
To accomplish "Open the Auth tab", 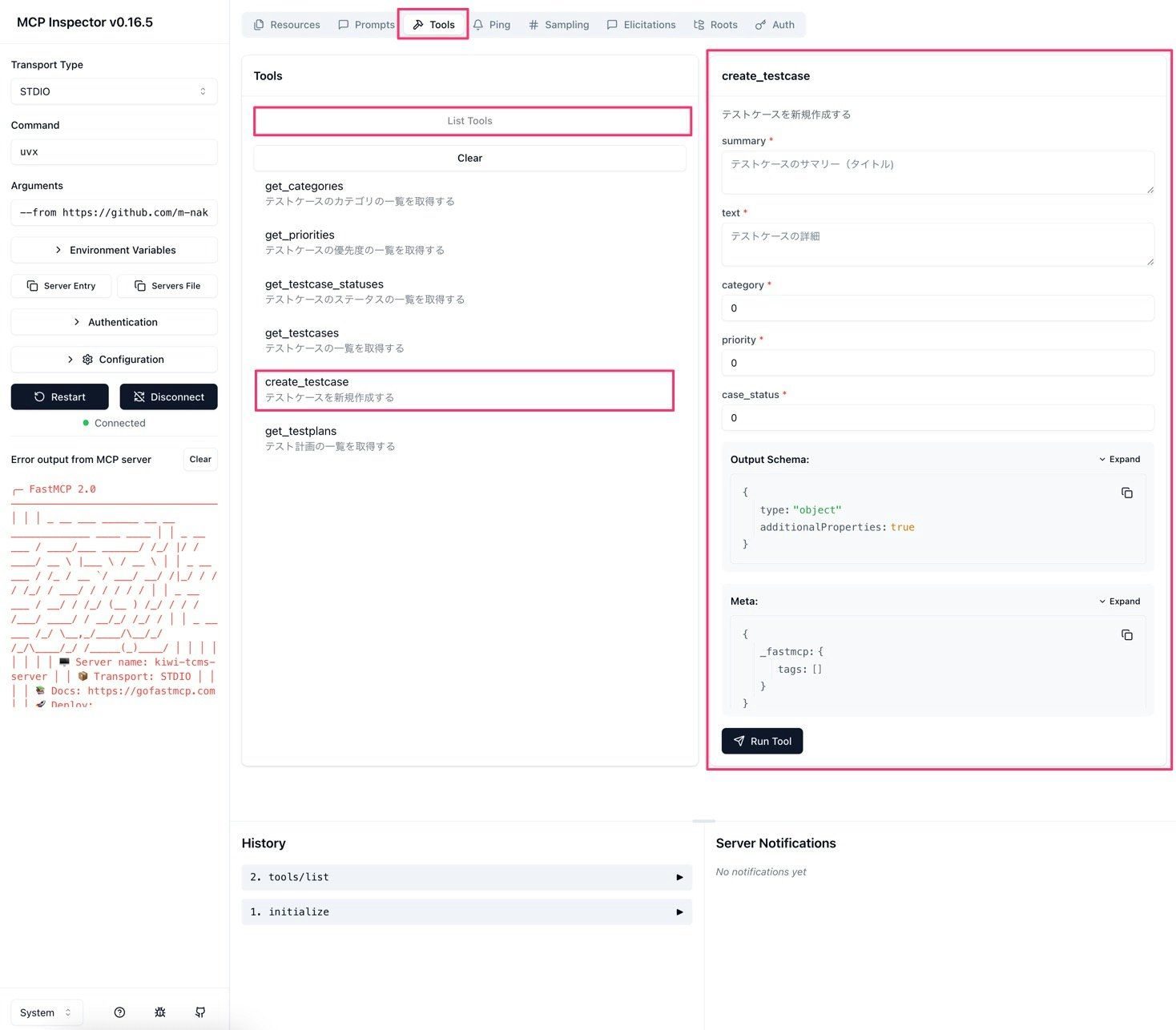I will pyautogui.click(x=775, y=25).
